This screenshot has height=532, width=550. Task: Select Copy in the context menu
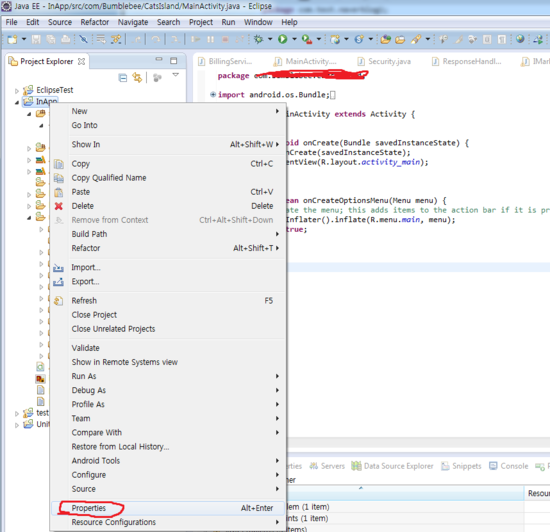click(168, 164)
